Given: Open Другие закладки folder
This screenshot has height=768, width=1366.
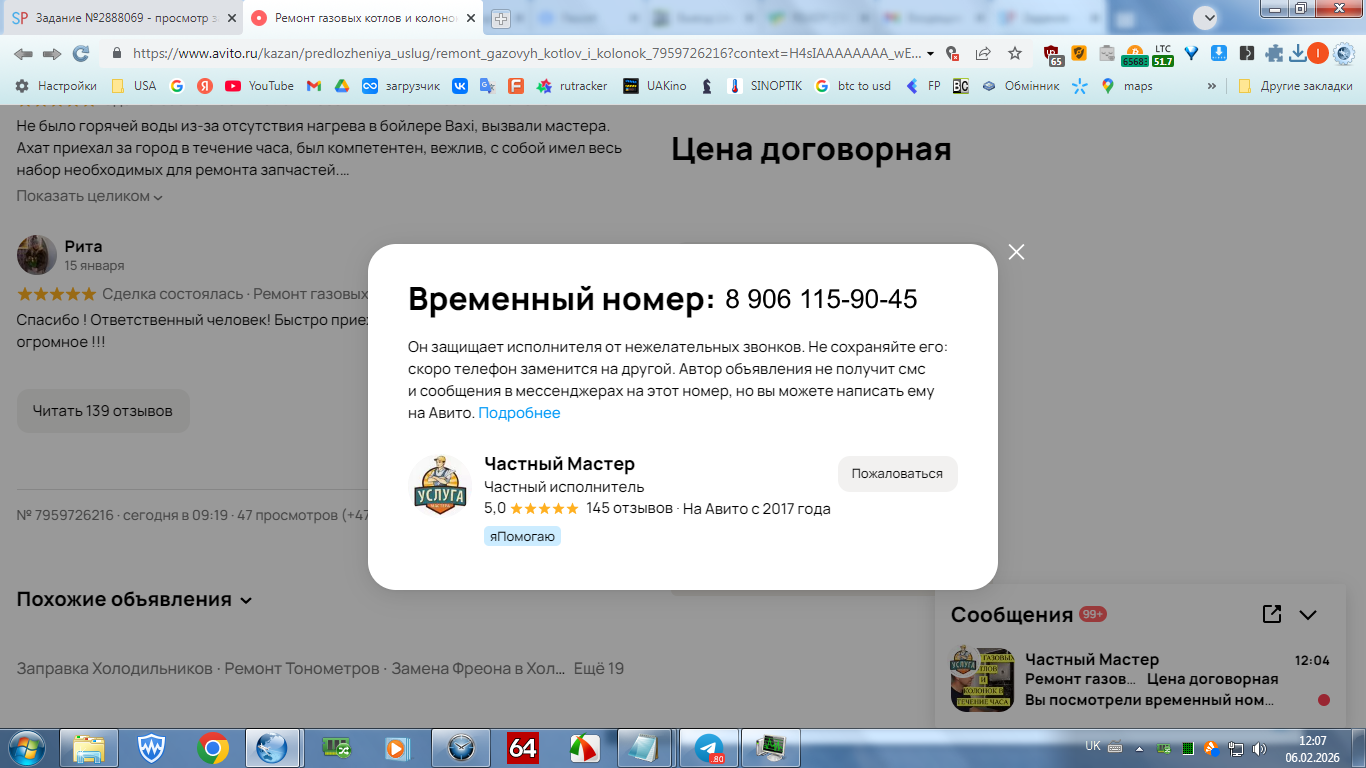Looking at the screenshot, I should pyautogui.click(x=1295, y=86).
